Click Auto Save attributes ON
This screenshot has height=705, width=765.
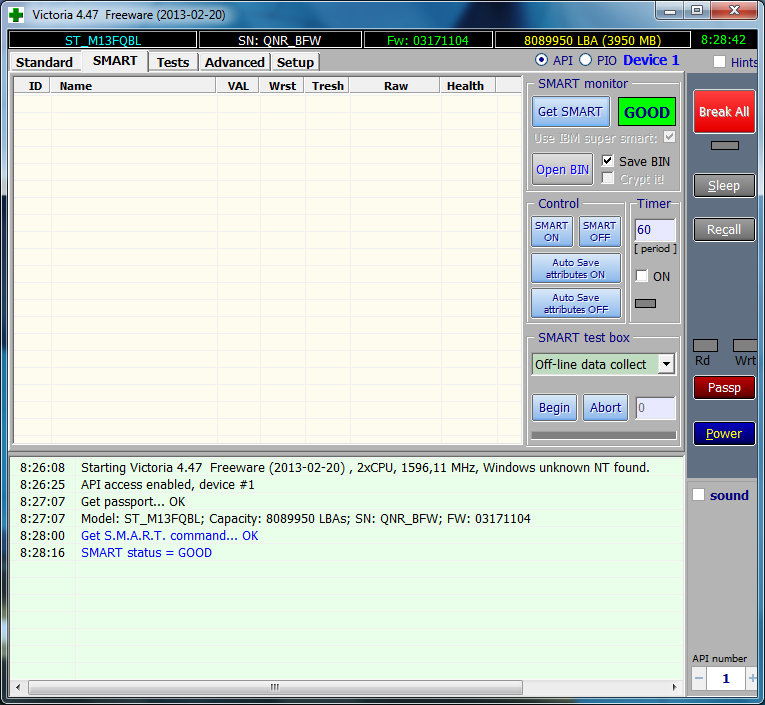click(576, 268)
